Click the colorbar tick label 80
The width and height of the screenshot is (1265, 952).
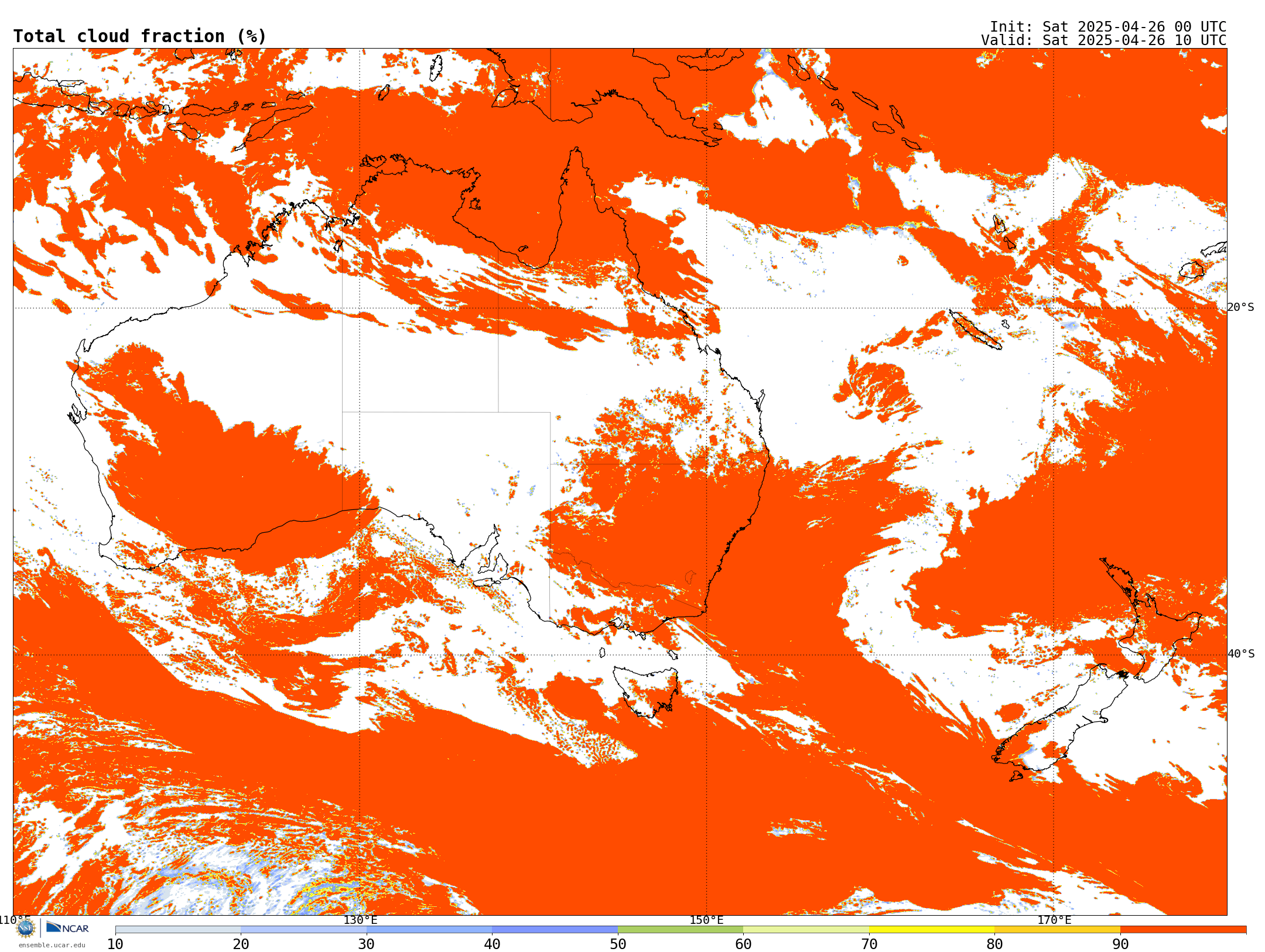click(995, 944)
